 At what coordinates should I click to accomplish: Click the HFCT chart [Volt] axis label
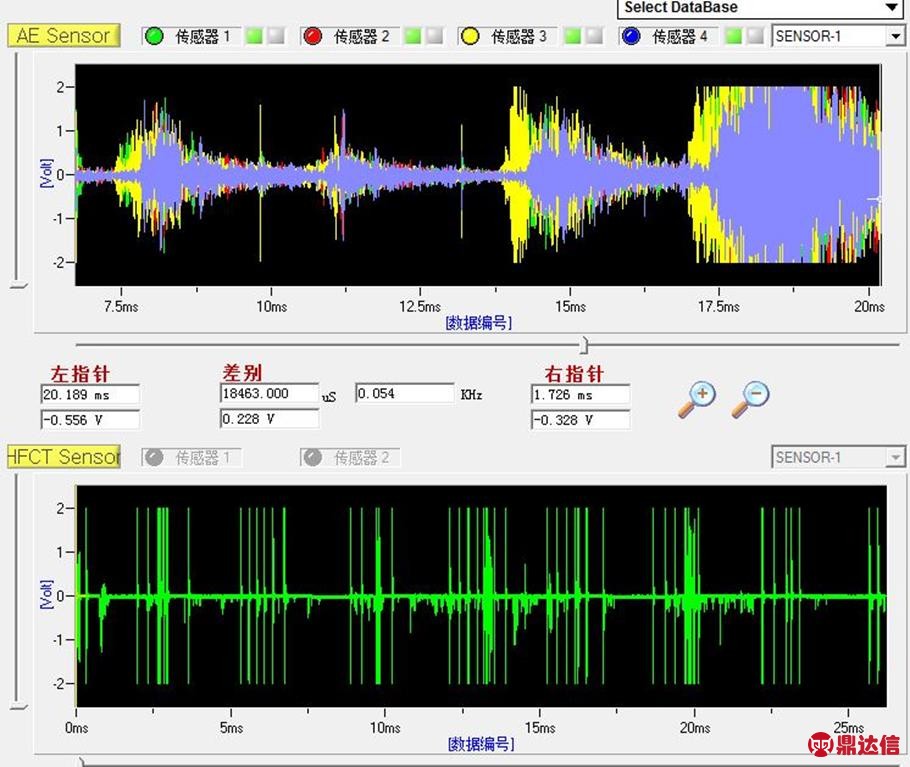point(46,594)
